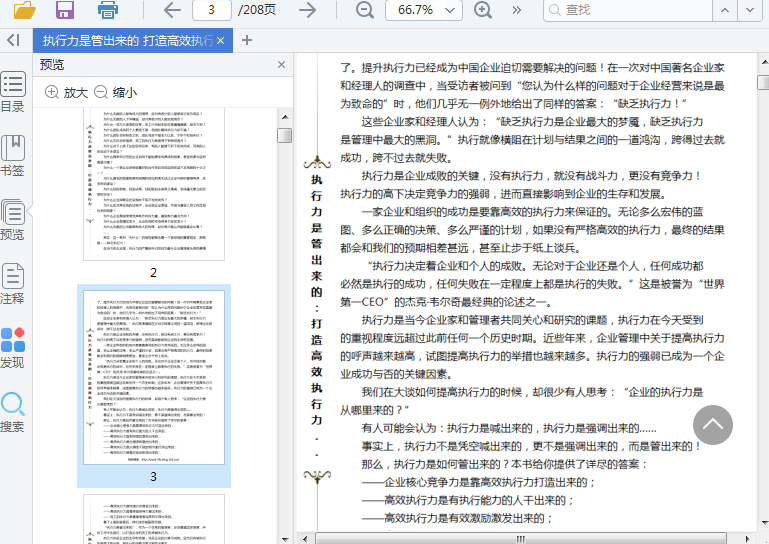The width and height of the screenshot is (769, 544).
Task: Collapse the left sidebar panel
Action: (x=13, y=40)
